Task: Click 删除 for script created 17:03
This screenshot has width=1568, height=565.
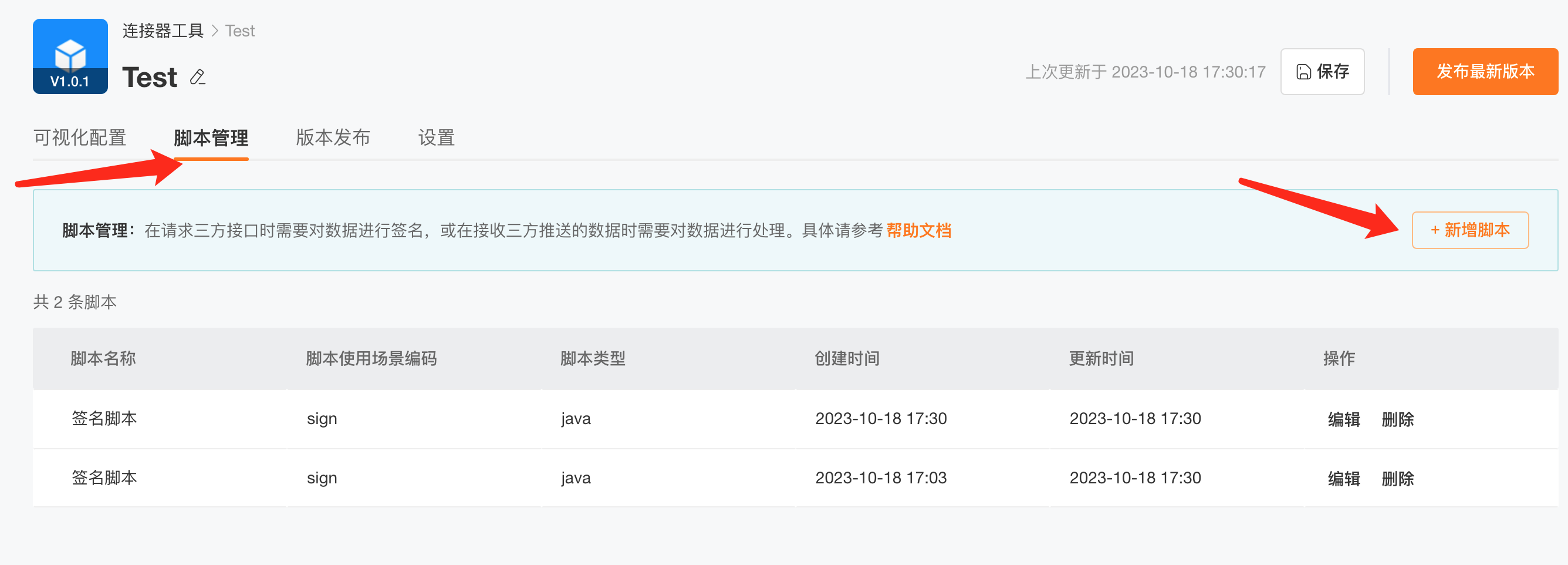Action: [1398, 478]
